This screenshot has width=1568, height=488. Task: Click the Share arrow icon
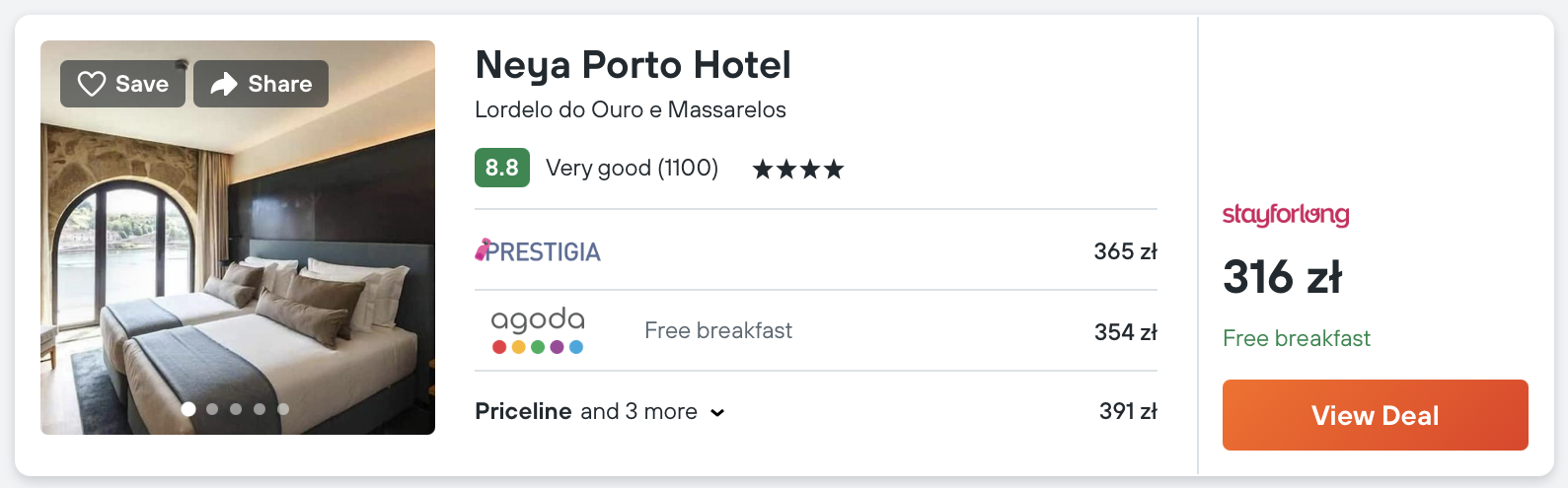224,84
